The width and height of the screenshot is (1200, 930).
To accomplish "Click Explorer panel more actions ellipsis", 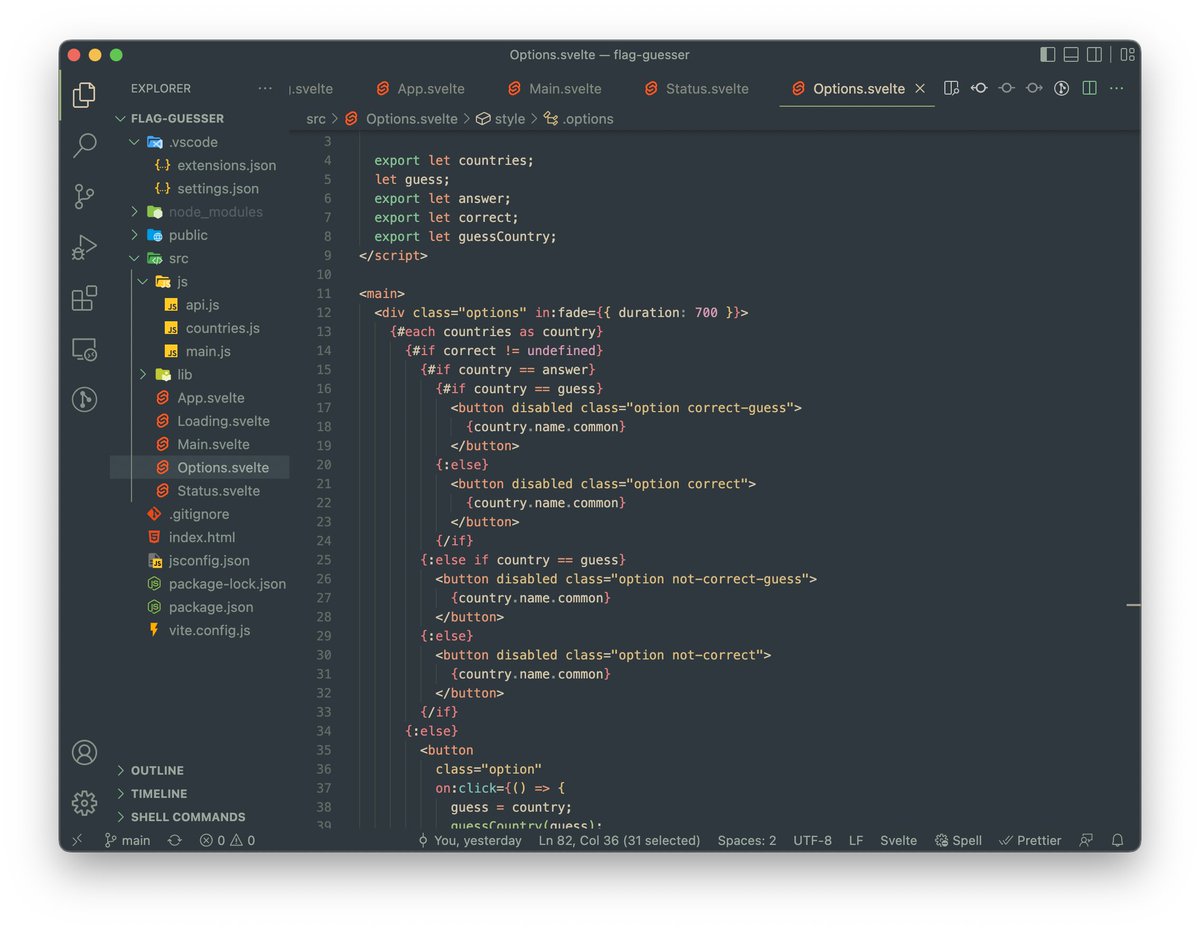I will [265, 88].
